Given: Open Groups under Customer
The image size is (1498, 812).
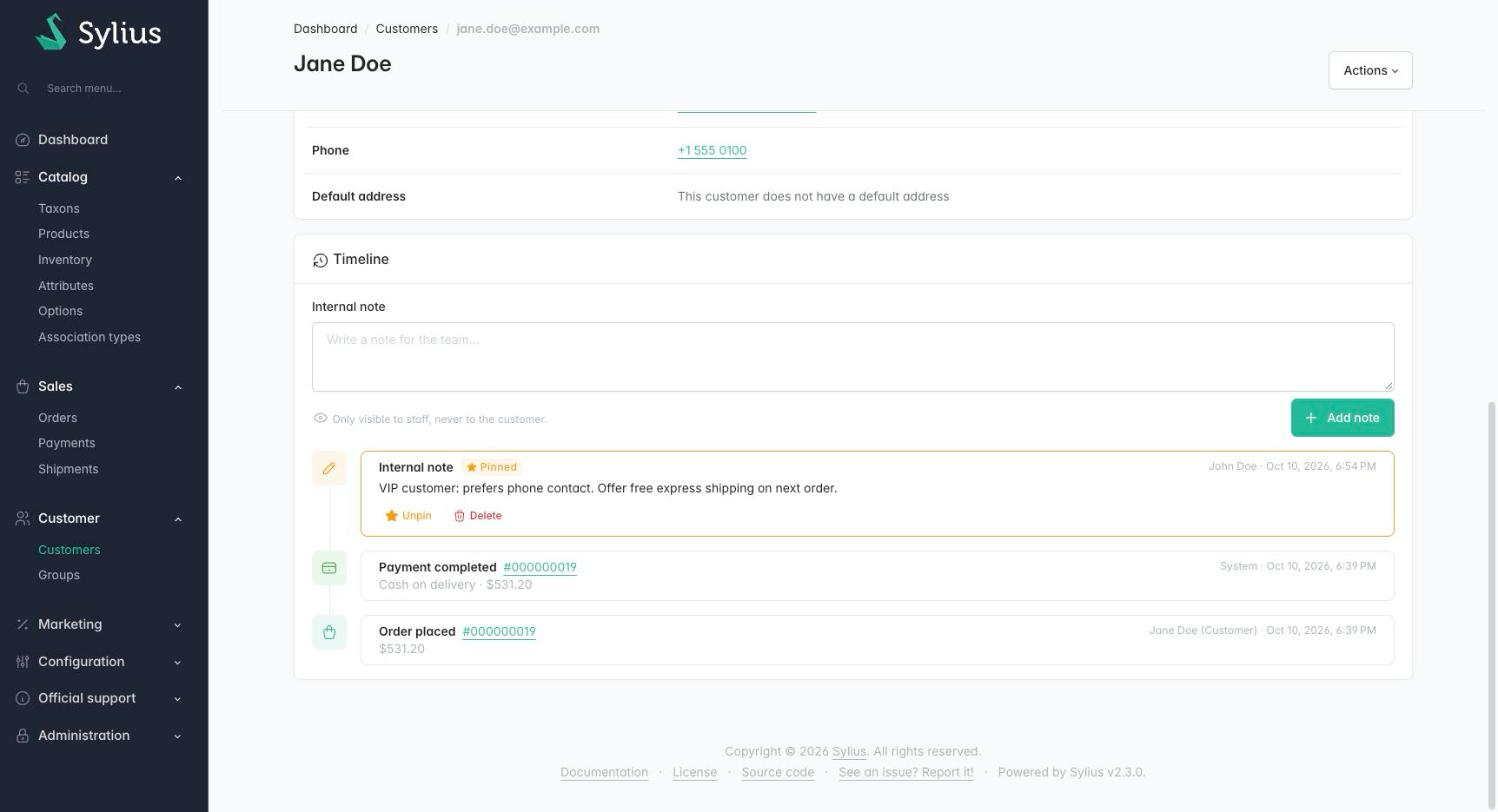Looking at the screenshot, I should point(59,575).
